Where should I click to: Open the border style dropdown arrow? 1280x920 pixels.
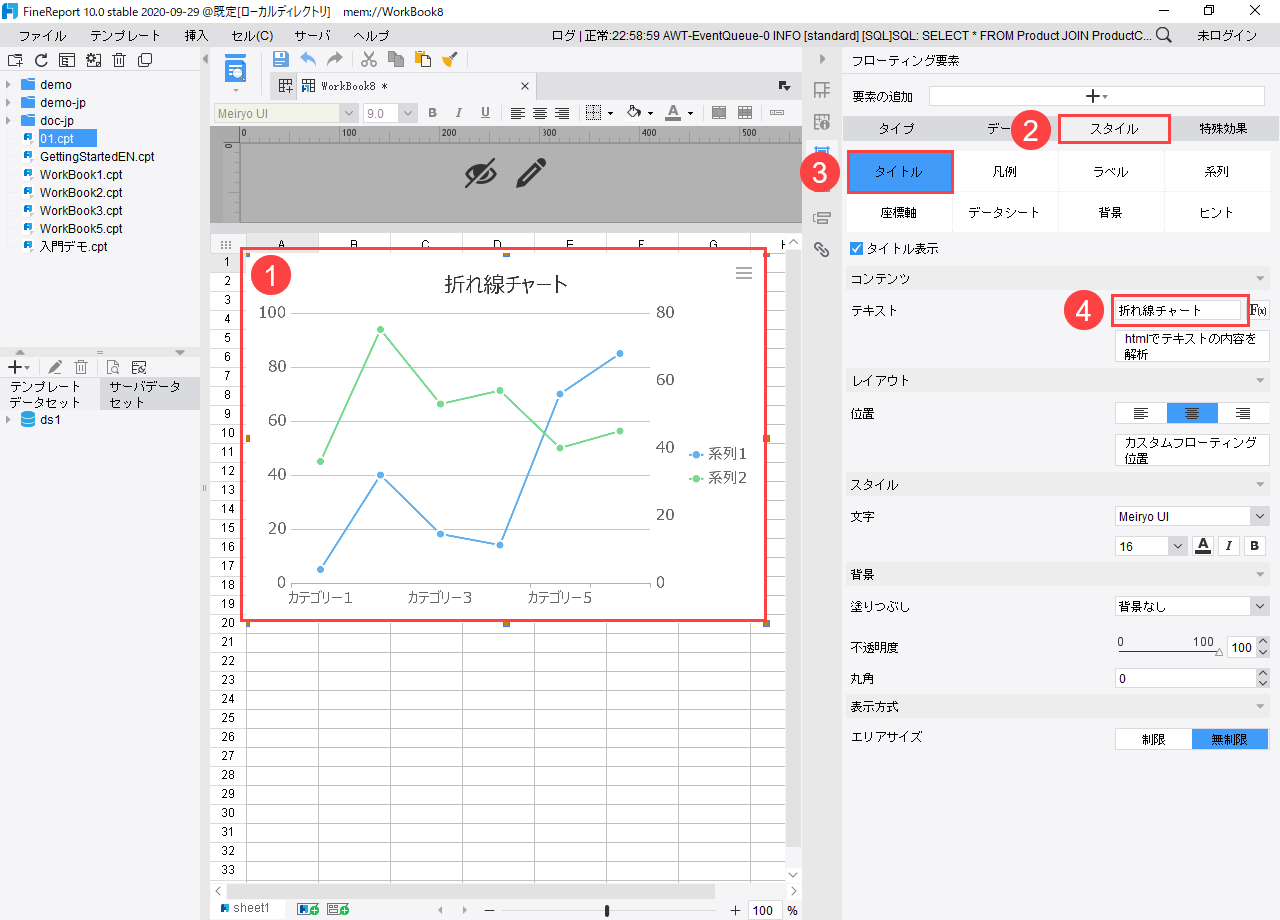click(610, 113)
